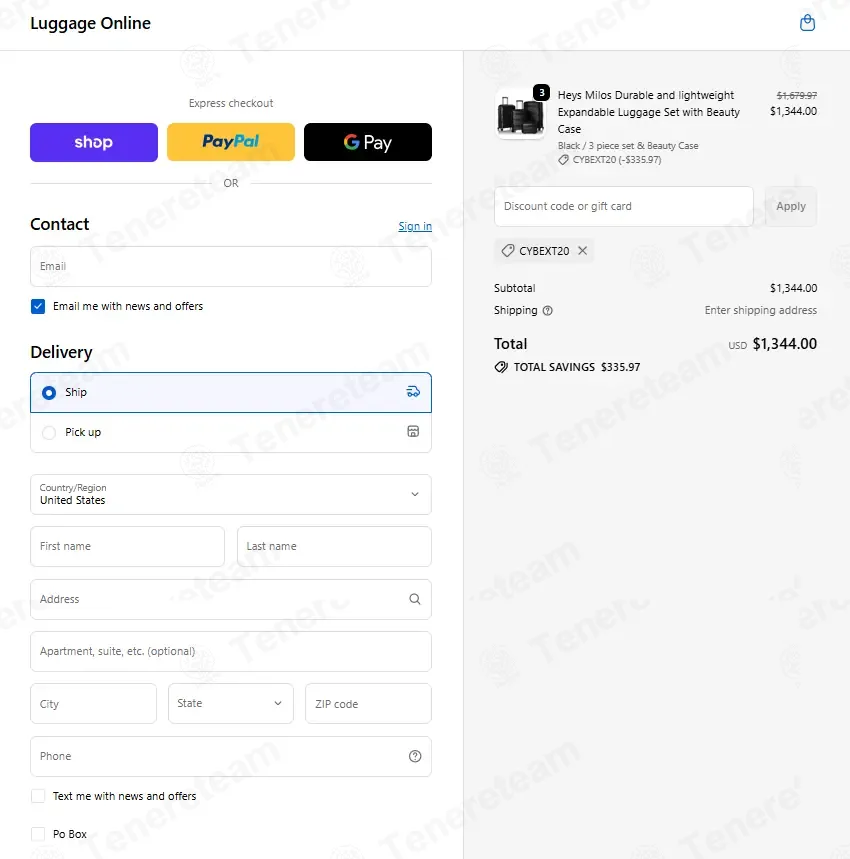The height and width of the screenshot is (859, 850).
Task: Open the State dropdown
Action: click(231, 703)
